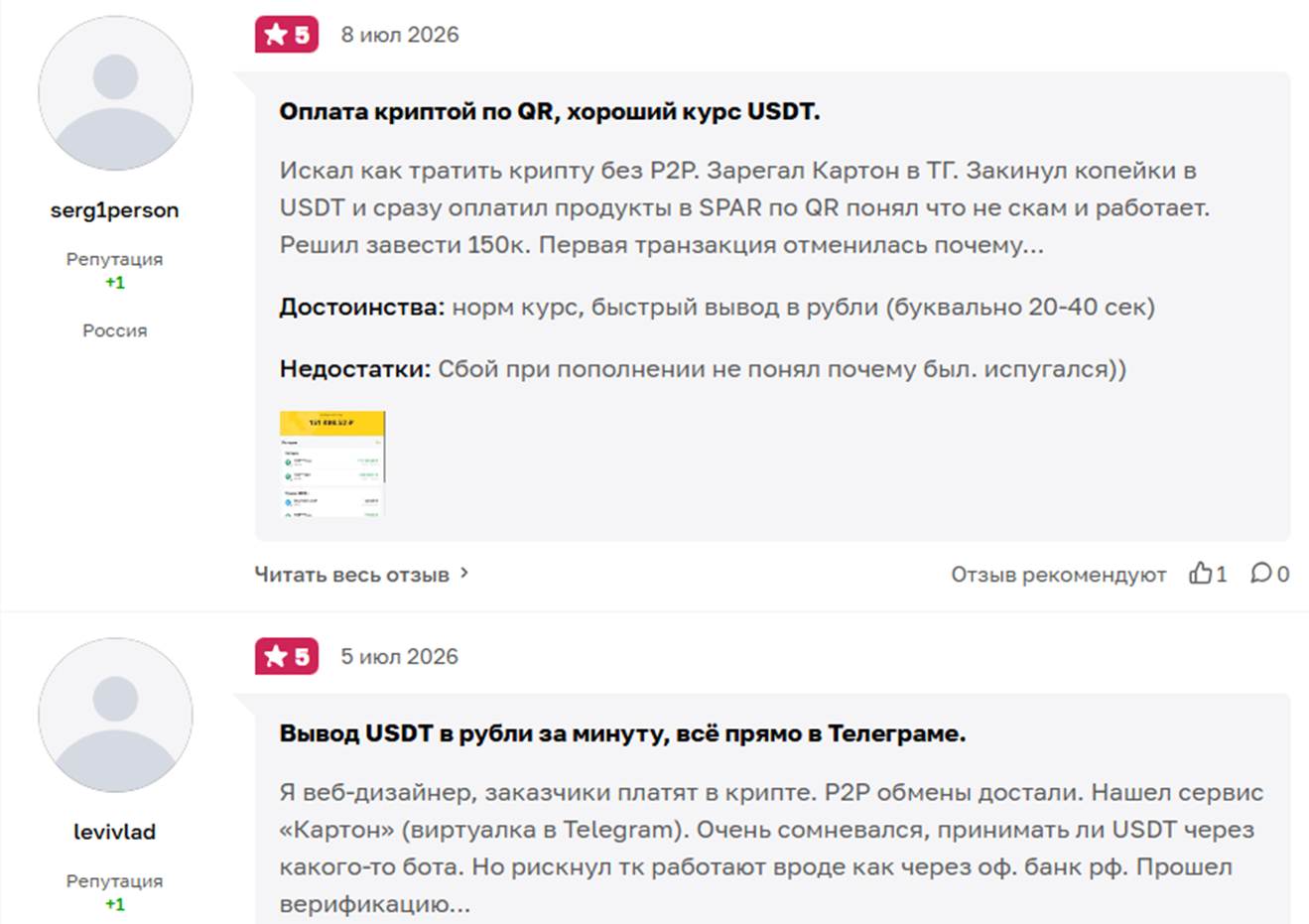
Task: Open review title 'Оплата криптой по QR, хороший курс USDT.'
Action: 550,111
